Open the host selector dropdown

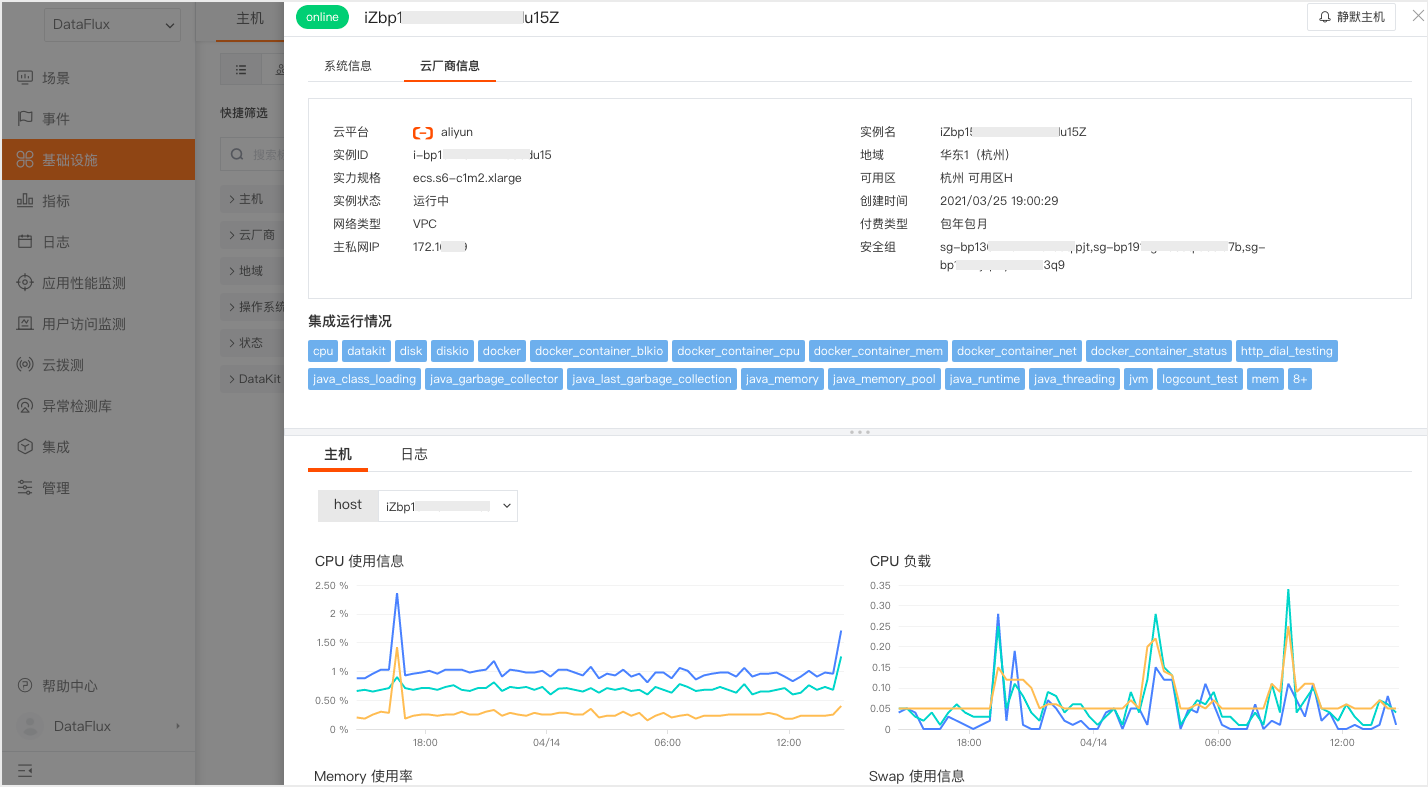pyautogui.click(x=448, y=506)
